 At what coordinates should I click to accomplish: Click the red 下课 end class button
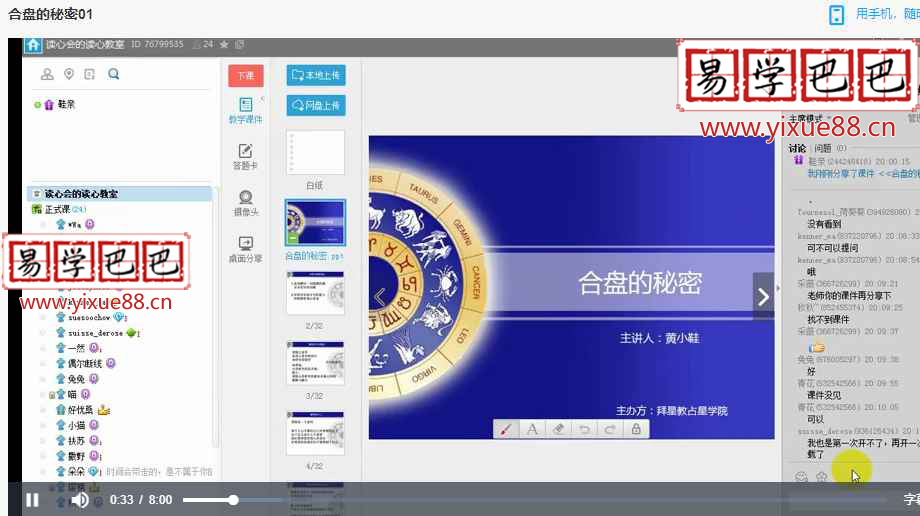click(x=245, y=76)
